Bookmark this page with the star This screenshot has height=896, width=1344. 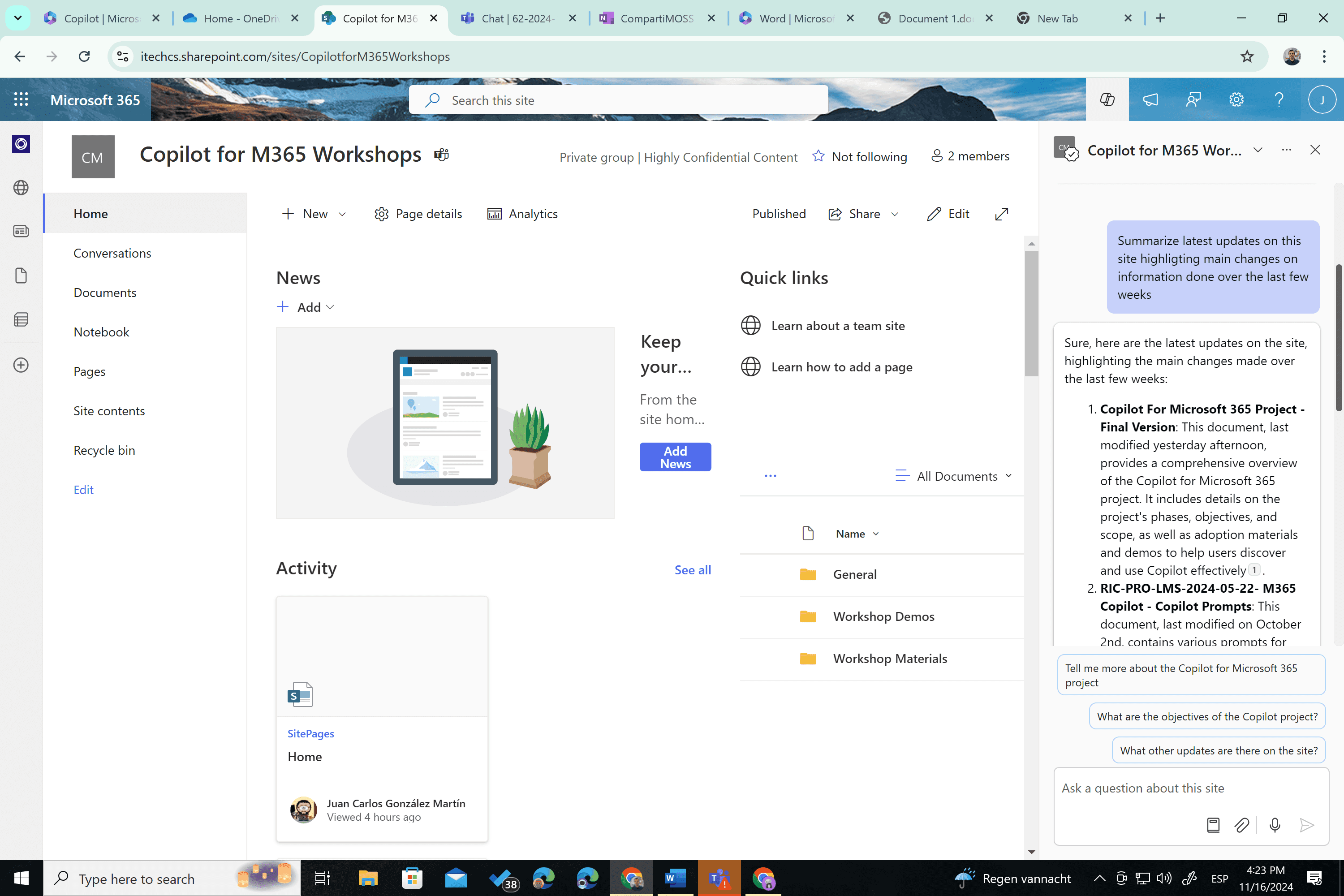coord(1247,56)
